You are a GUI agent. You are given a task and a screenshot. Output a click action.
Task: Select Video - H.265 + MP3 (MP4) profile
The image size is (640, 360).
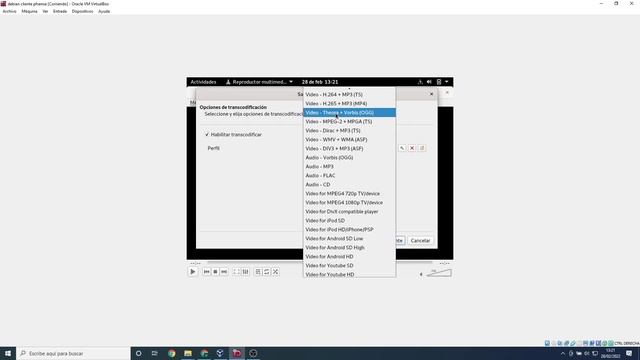pyautogui.click(x=349, y=104)
